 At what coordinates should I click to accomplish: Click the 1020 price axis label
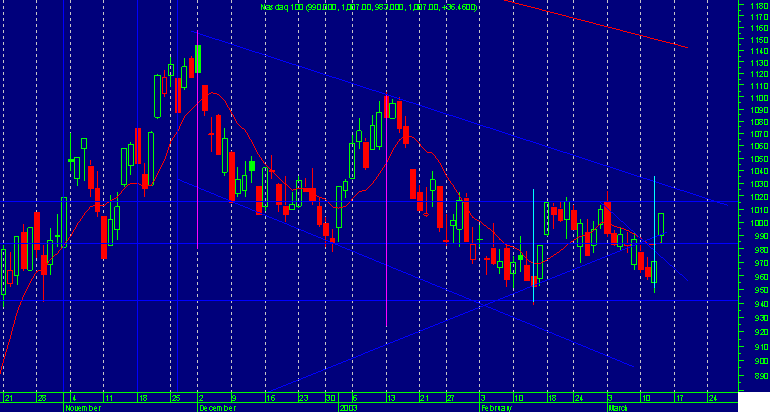(760, 197)
